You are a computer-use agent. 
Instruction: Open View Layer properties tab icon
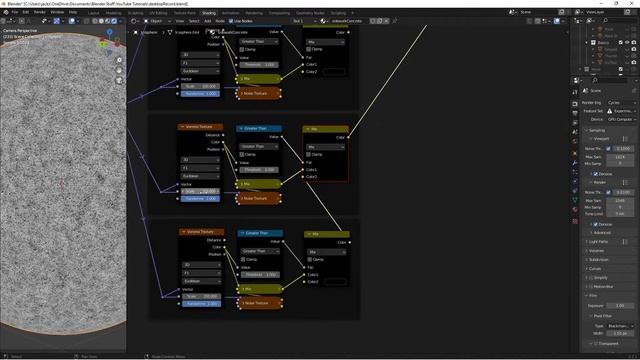[575, 123]
